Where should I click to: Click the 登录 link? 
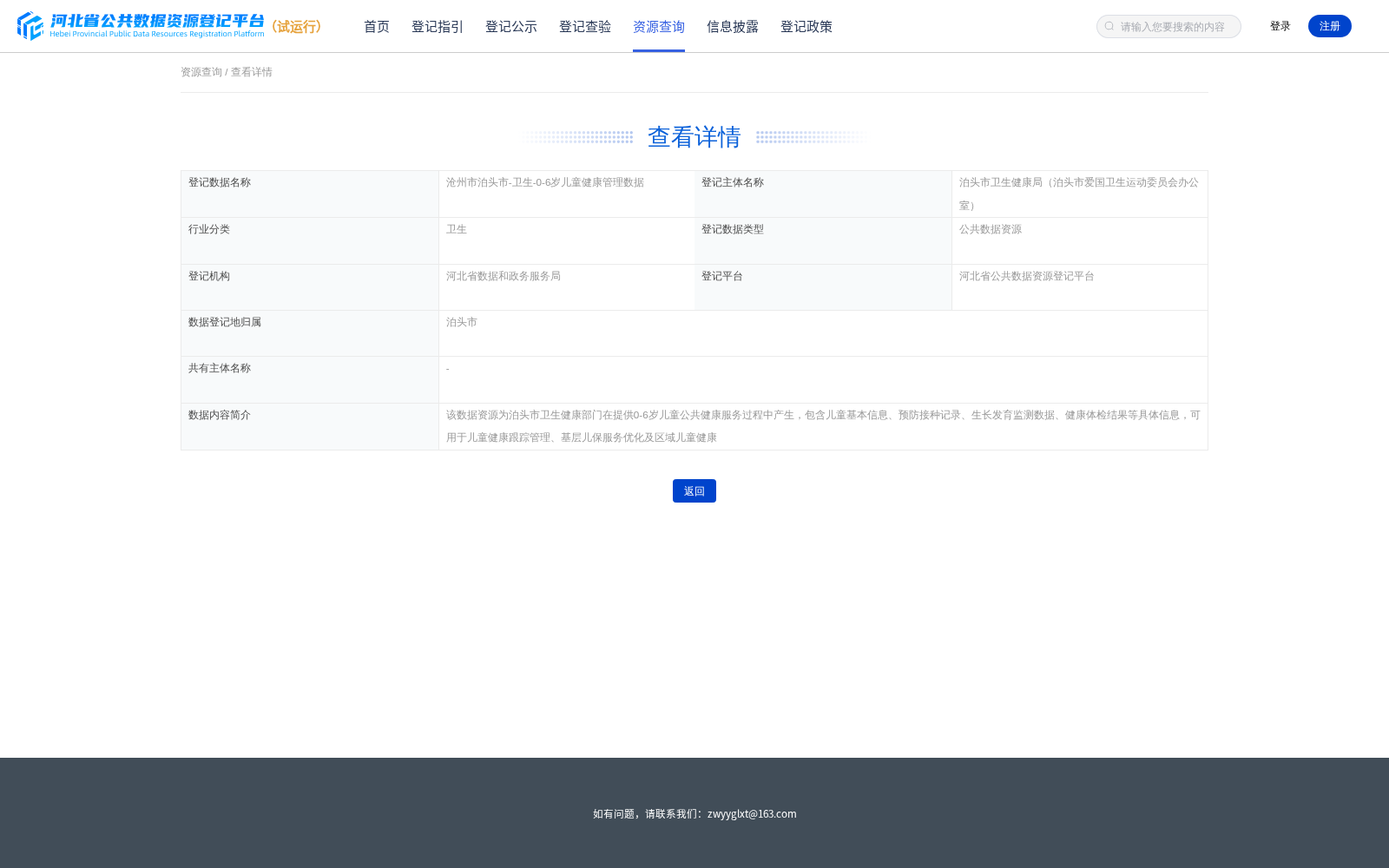(1280, 26)
